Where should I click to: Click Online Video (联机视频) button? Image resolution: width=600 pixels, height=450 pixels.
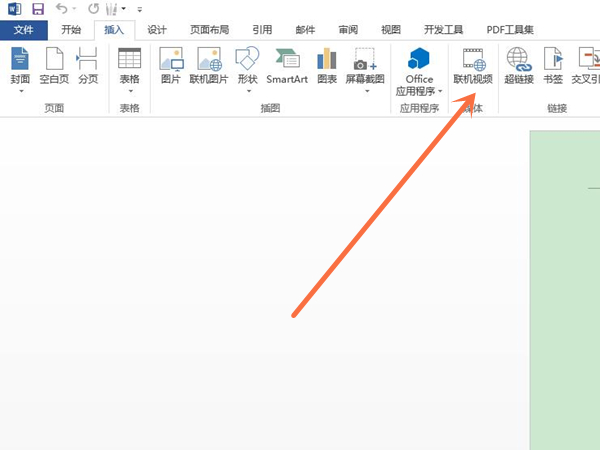tap(473, 64)
